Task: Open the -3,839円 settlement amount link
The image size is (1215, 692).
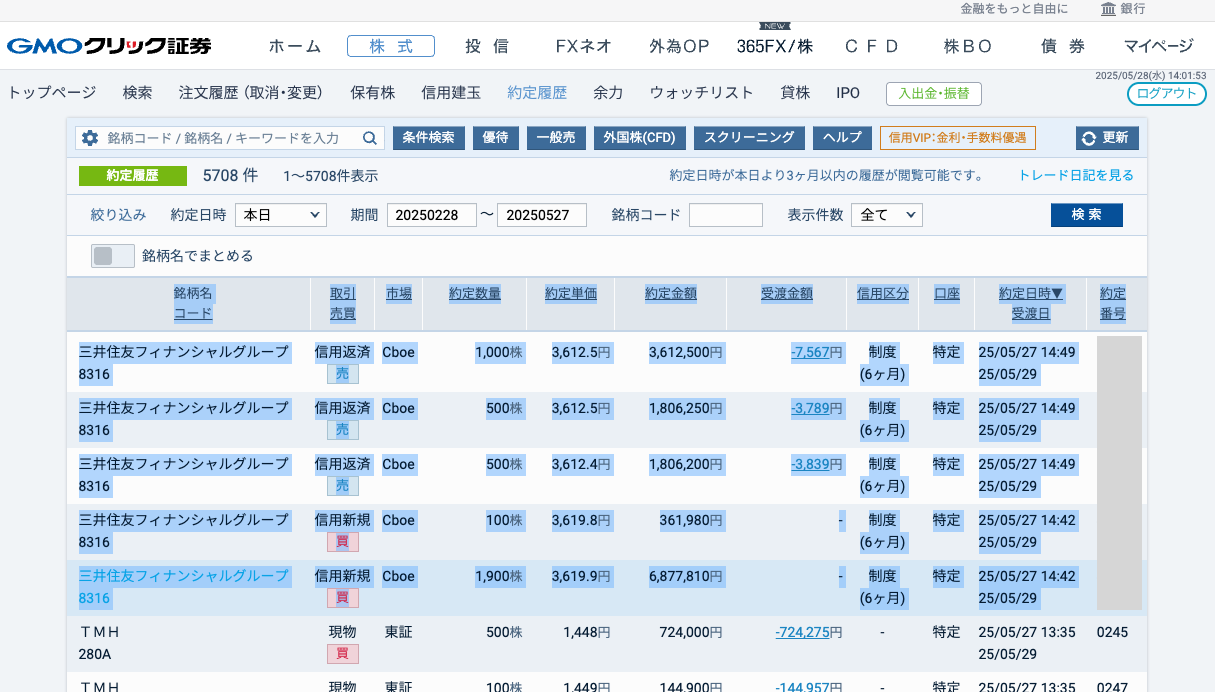Action: point(817,464)
